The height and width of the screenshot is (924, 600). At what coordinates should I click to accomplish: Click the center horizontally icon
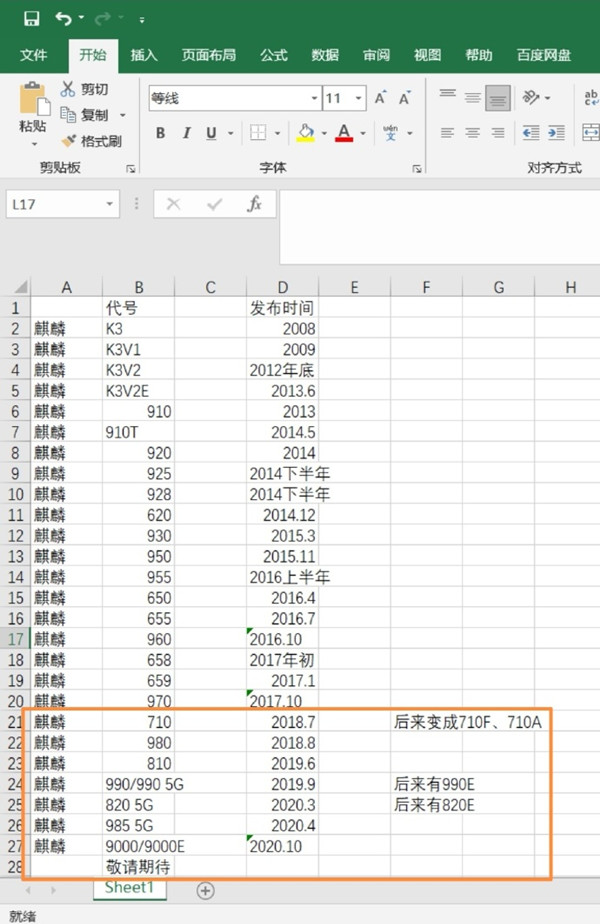[473, 133]
